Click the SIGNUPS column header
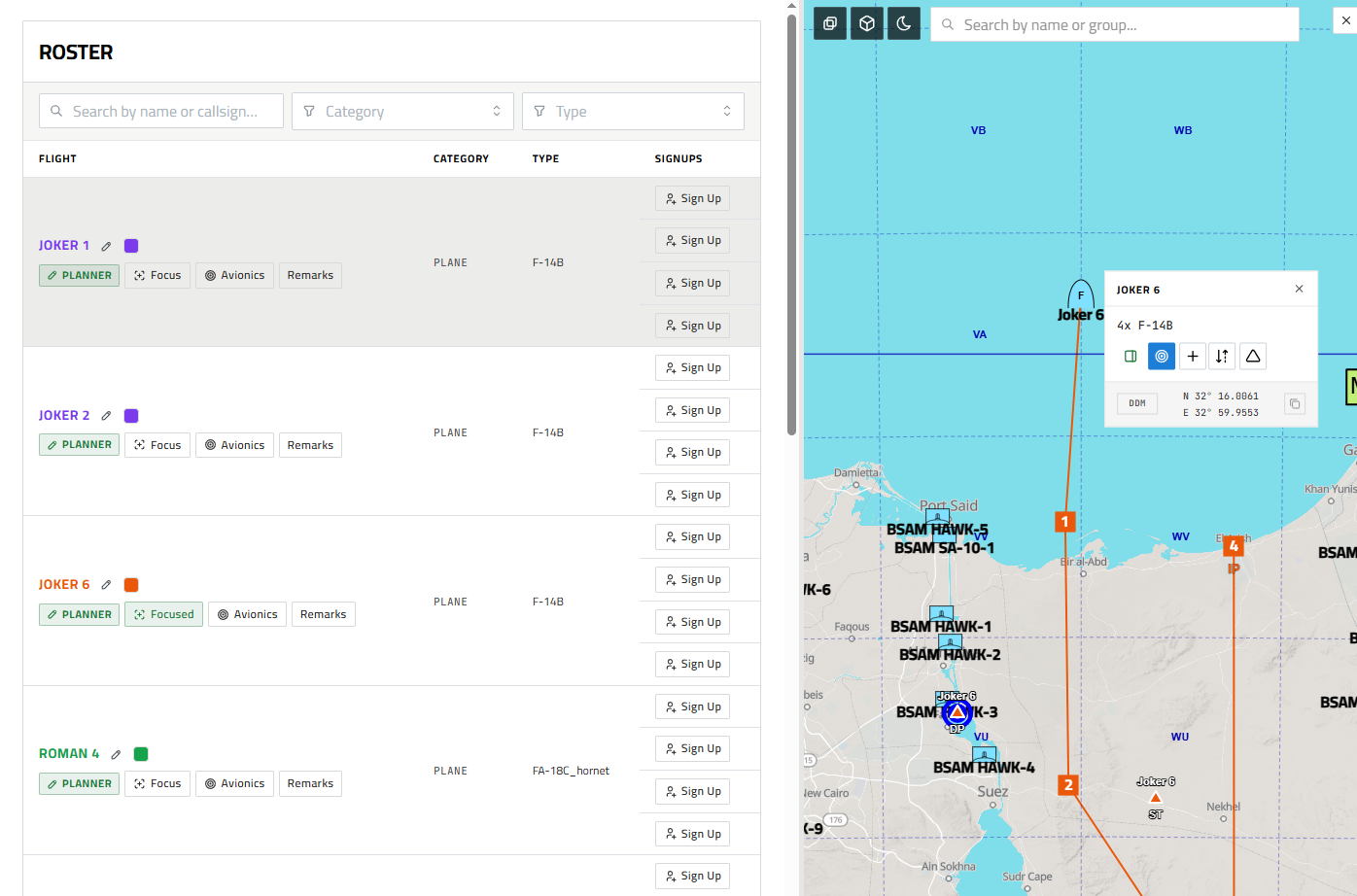The height and width of the screenshot is (896, 1357). (x=678, y=158)
